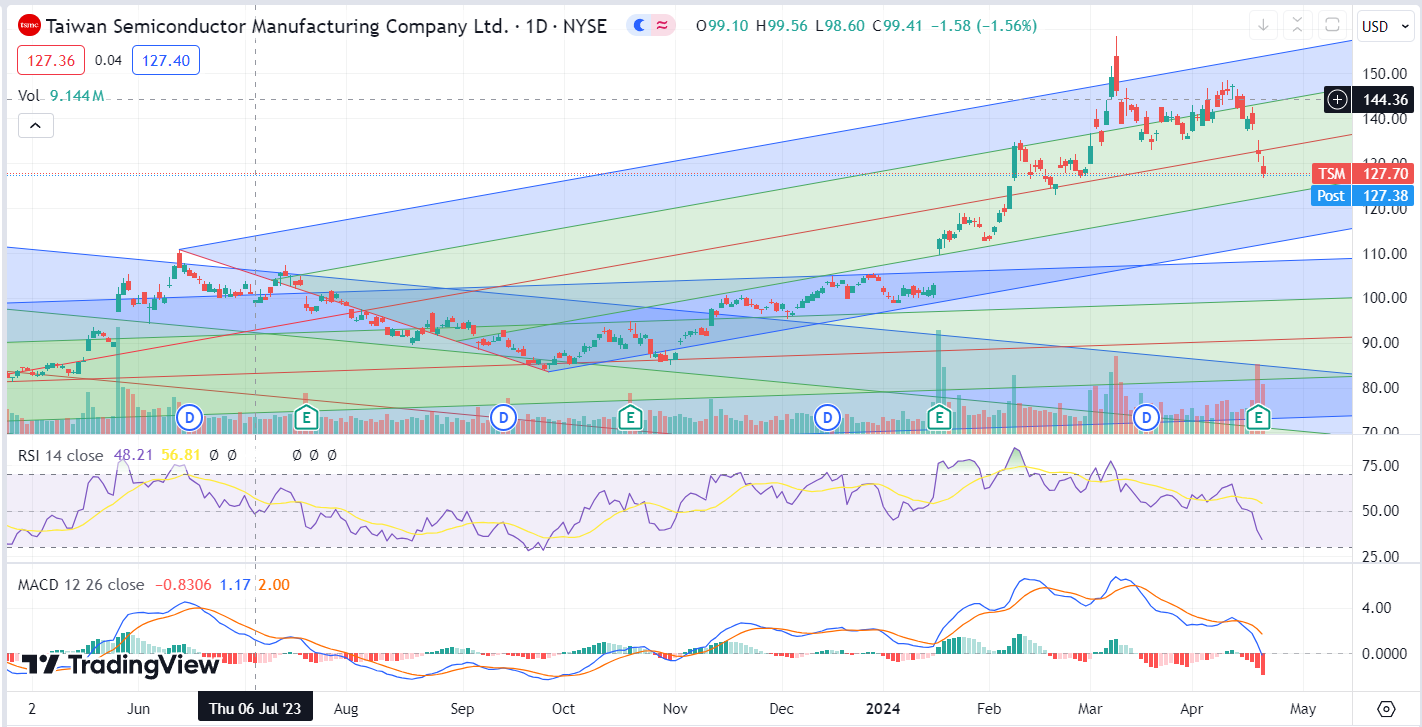Click the Taiwan Semiconductor symbol title
This screenshot has width=1422, height=727.
tap(326, 26)
